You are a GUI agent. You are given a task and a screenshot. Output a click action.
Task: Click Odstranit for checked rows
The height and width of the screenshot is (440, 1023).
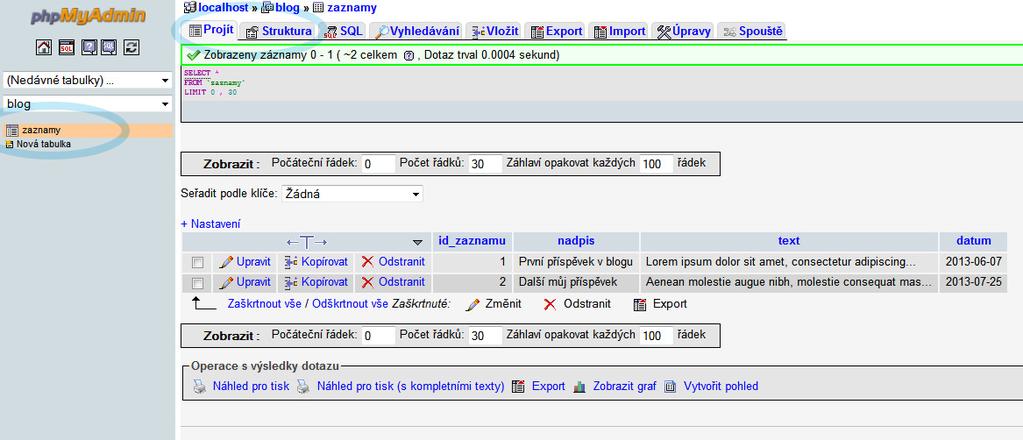tap(587, 304)
